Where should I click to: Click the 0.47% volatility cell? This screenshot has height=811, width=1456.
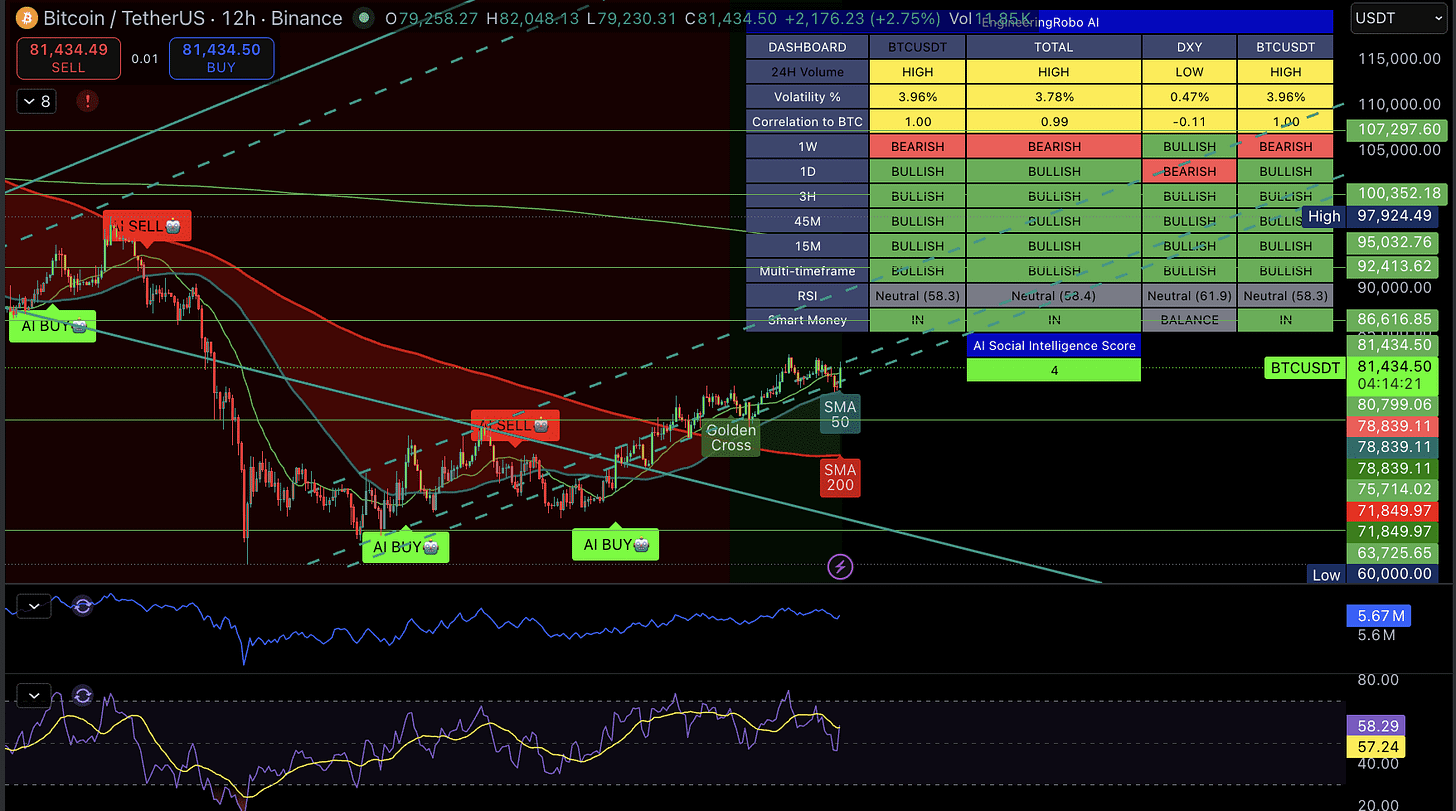click(x=1189, y=97)
